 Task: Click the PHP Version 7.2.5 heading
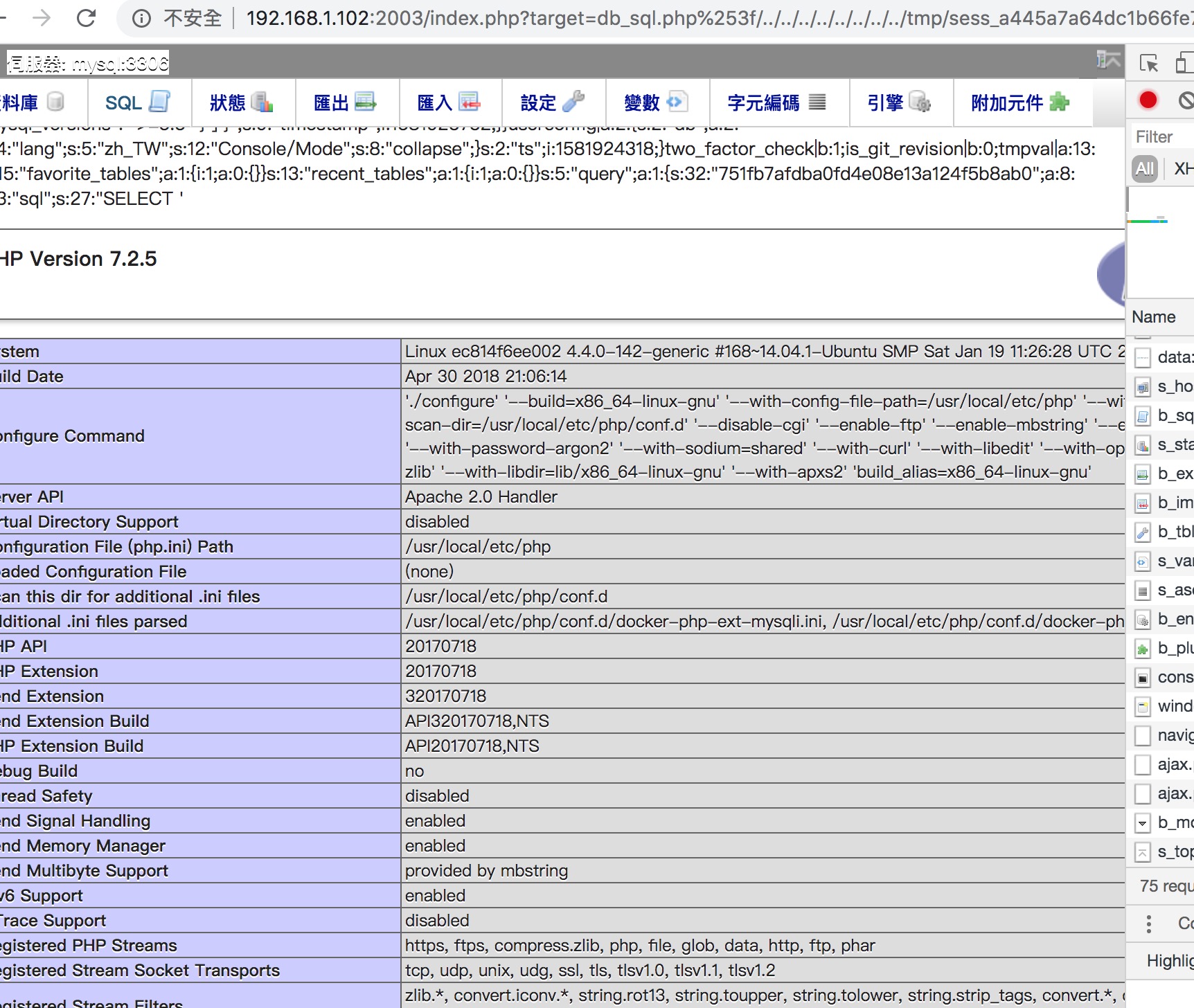click(78, 259)
